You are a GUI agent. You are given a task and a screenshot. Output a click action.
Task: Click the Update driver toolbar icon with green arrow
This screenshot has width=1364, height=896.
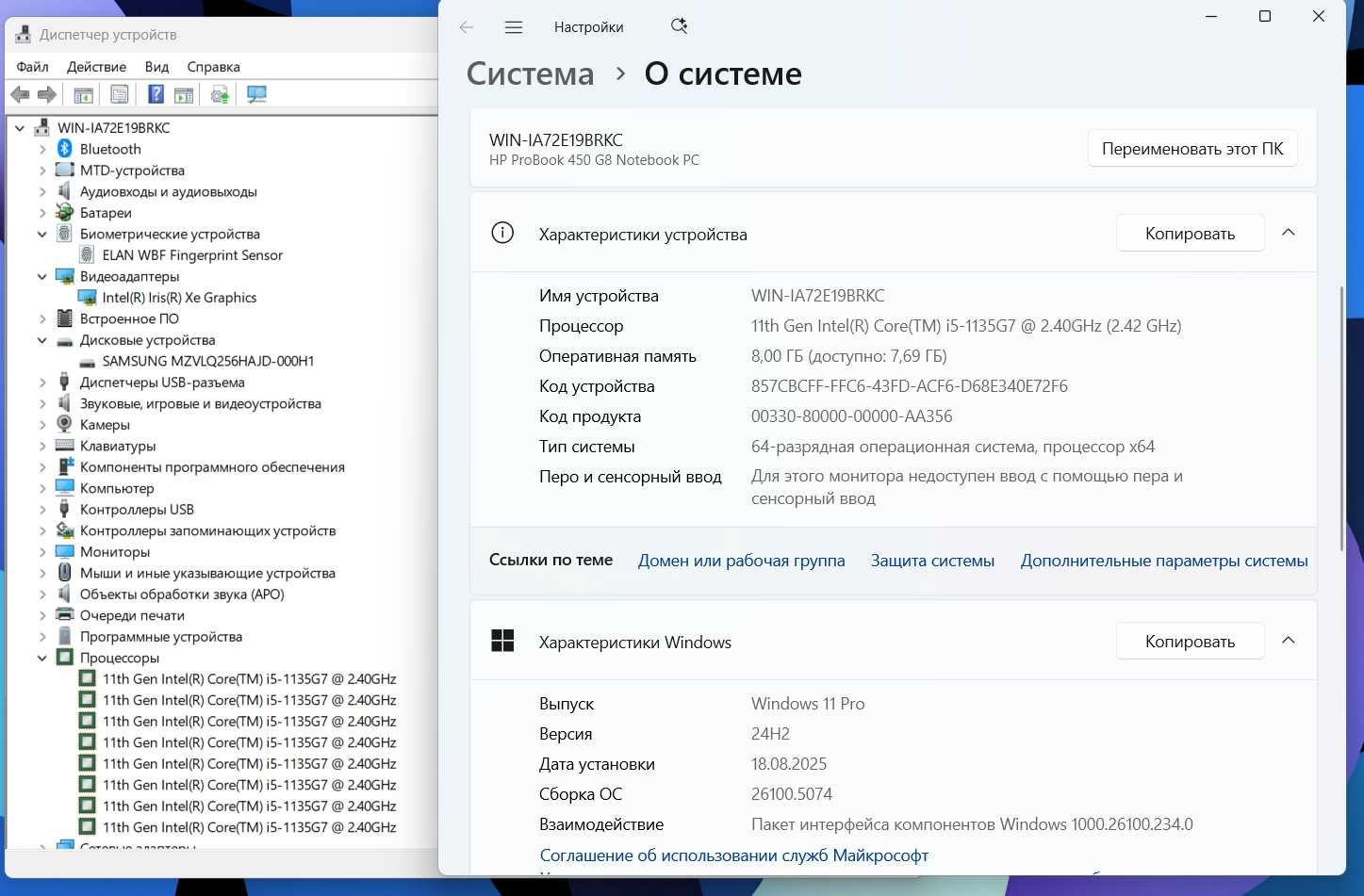click(x=220, y=94)
